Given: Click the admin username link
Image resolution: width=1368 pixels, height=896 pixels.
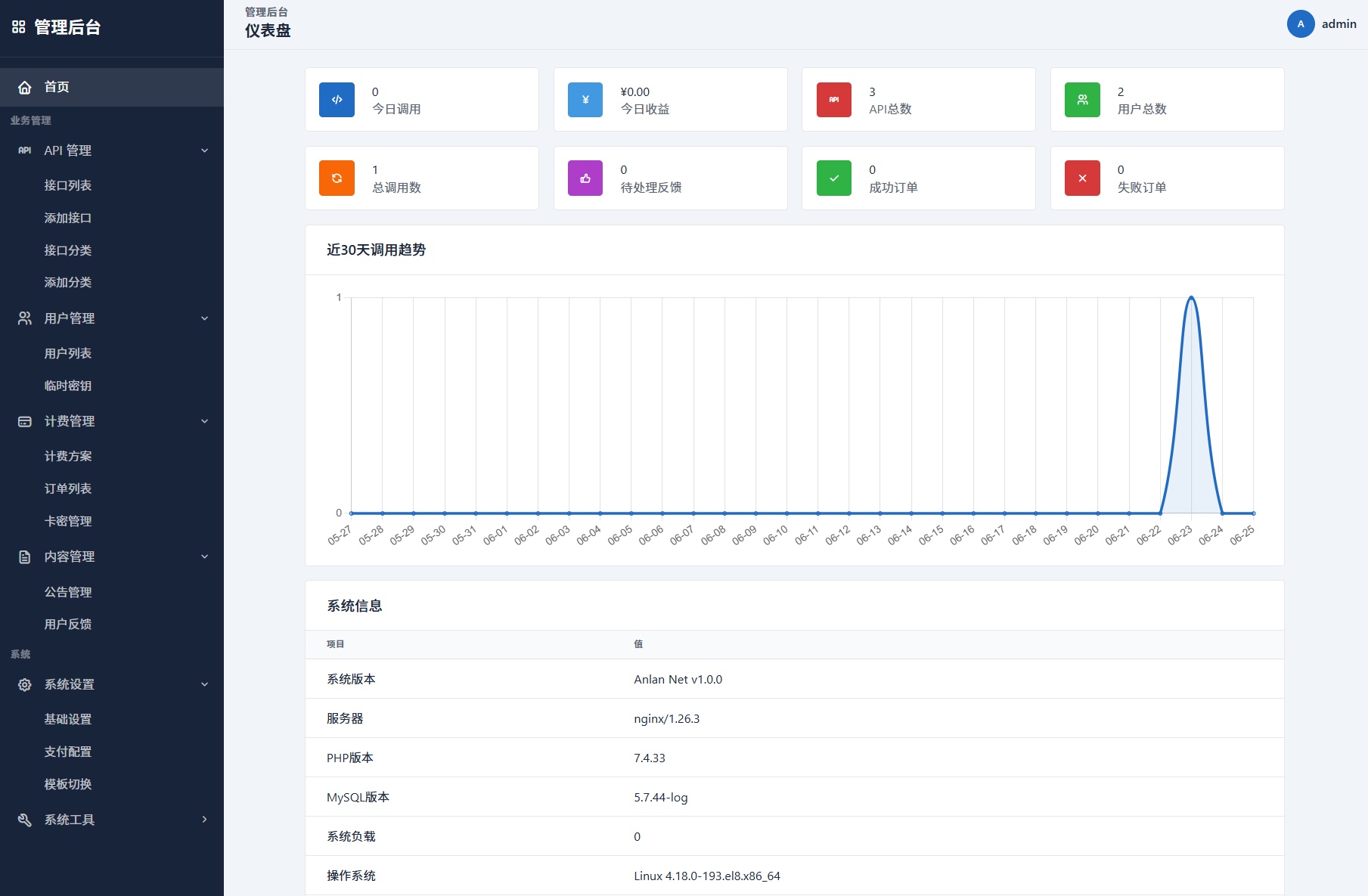Looking at the screenshot, I should click(1339, 24).
